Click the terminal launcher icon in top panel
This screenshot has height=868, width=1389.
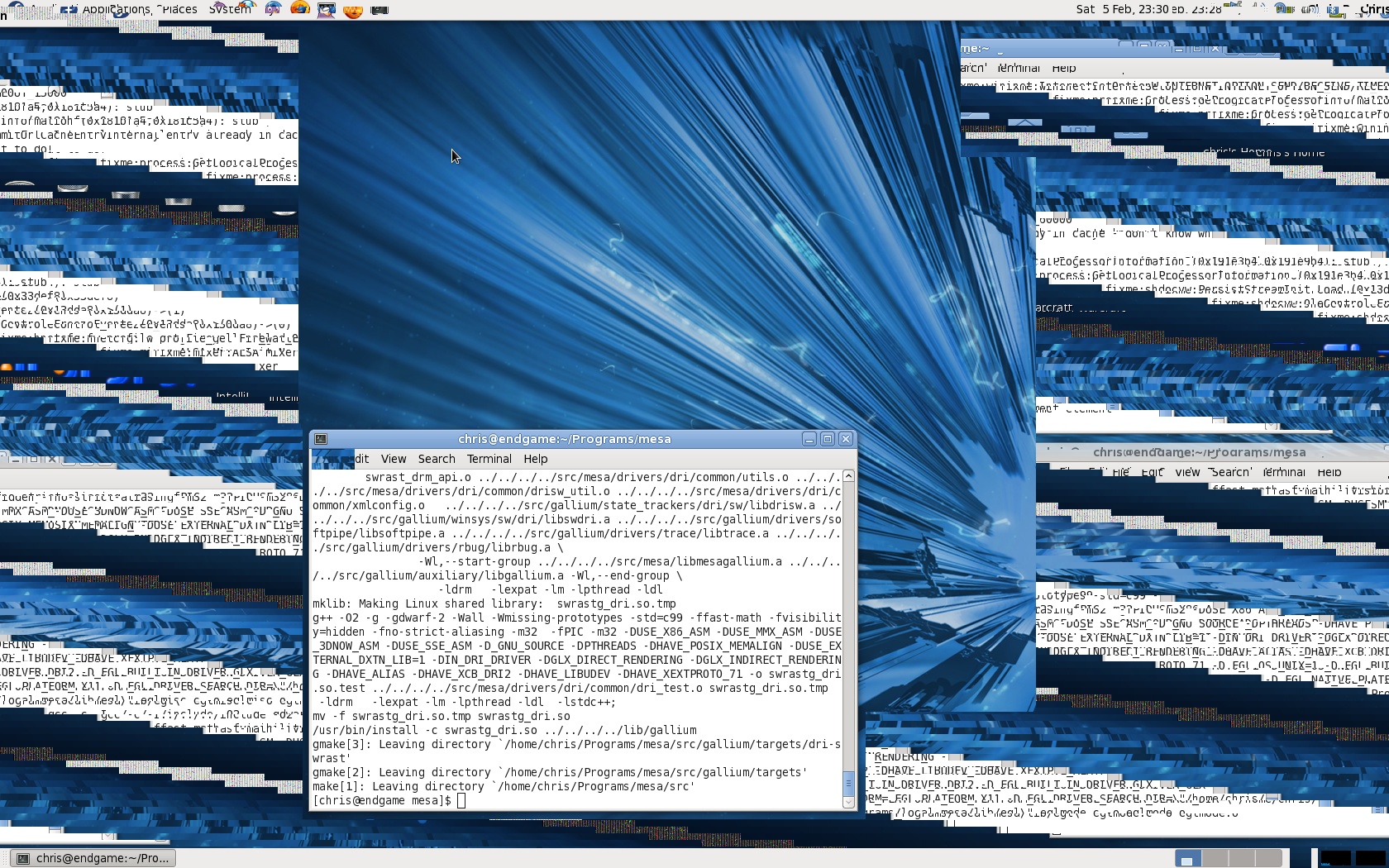(x=379, y=10)
